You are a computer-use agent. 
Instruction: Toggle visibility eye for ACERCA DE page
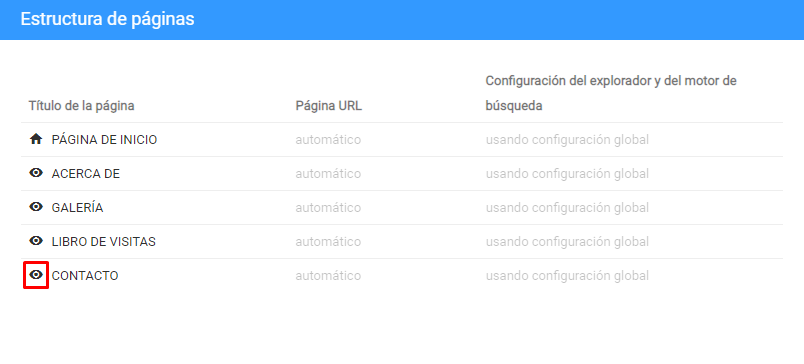click(x=36, y=173)
